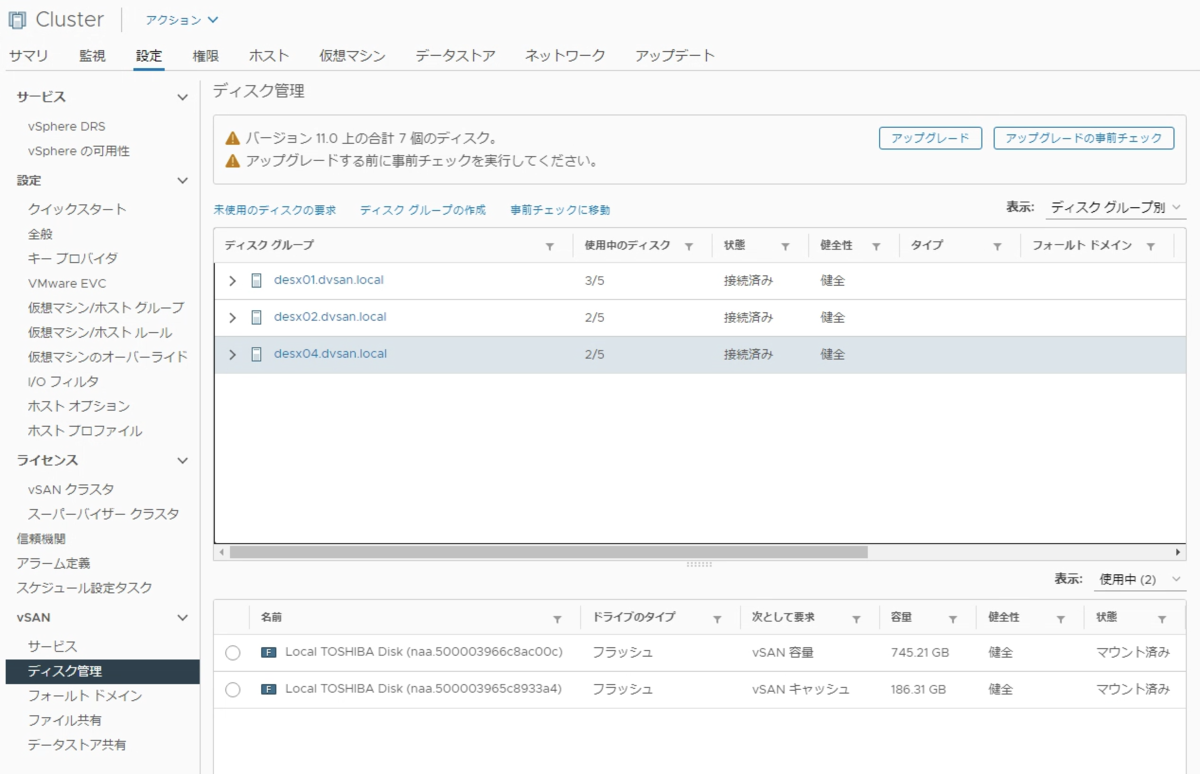Open filter for 名前 column
Viewport: 1200px width, 774px height.
click(x=557, y=619)
